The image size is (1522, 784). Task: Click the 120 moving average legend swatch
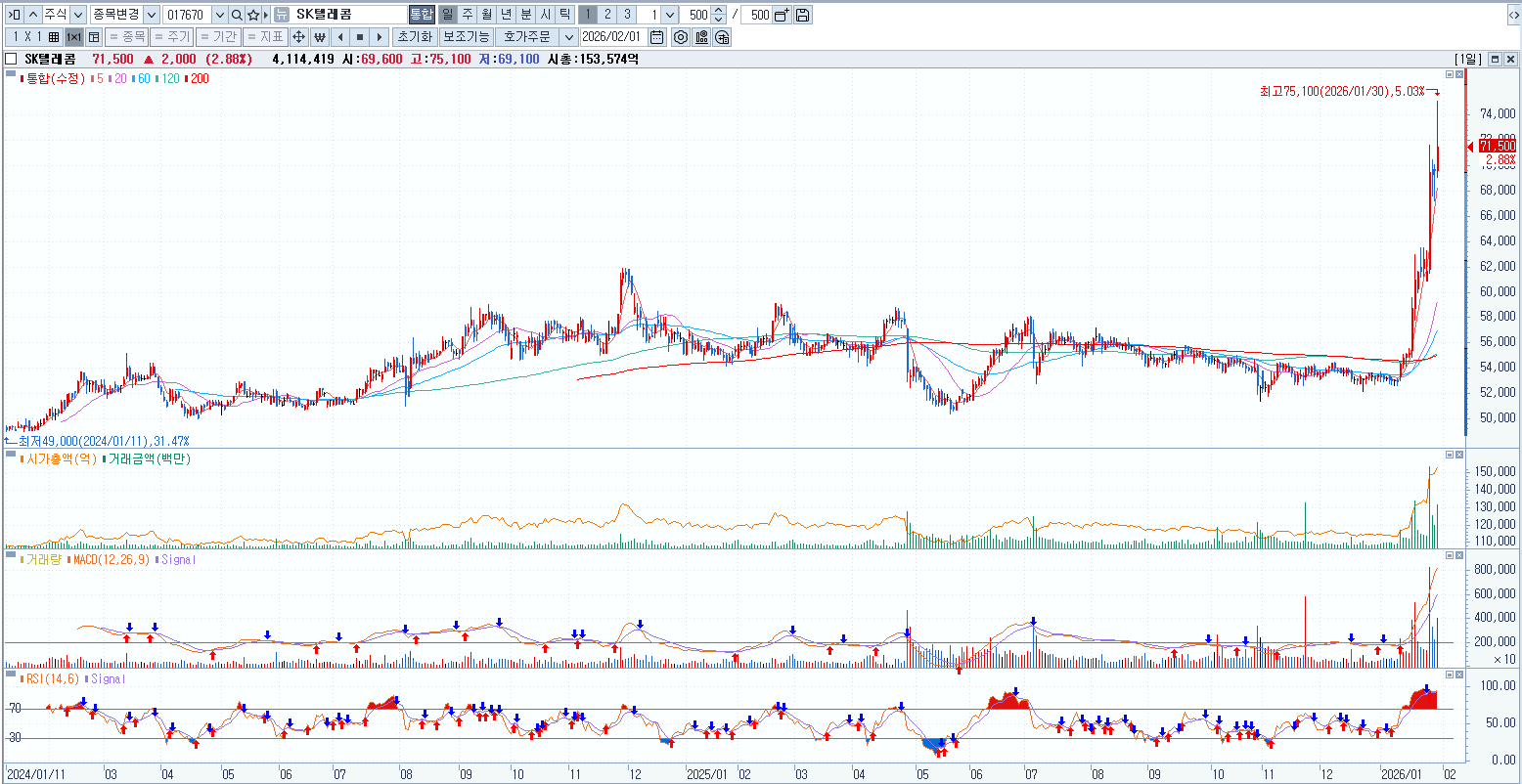pos(157,78)
